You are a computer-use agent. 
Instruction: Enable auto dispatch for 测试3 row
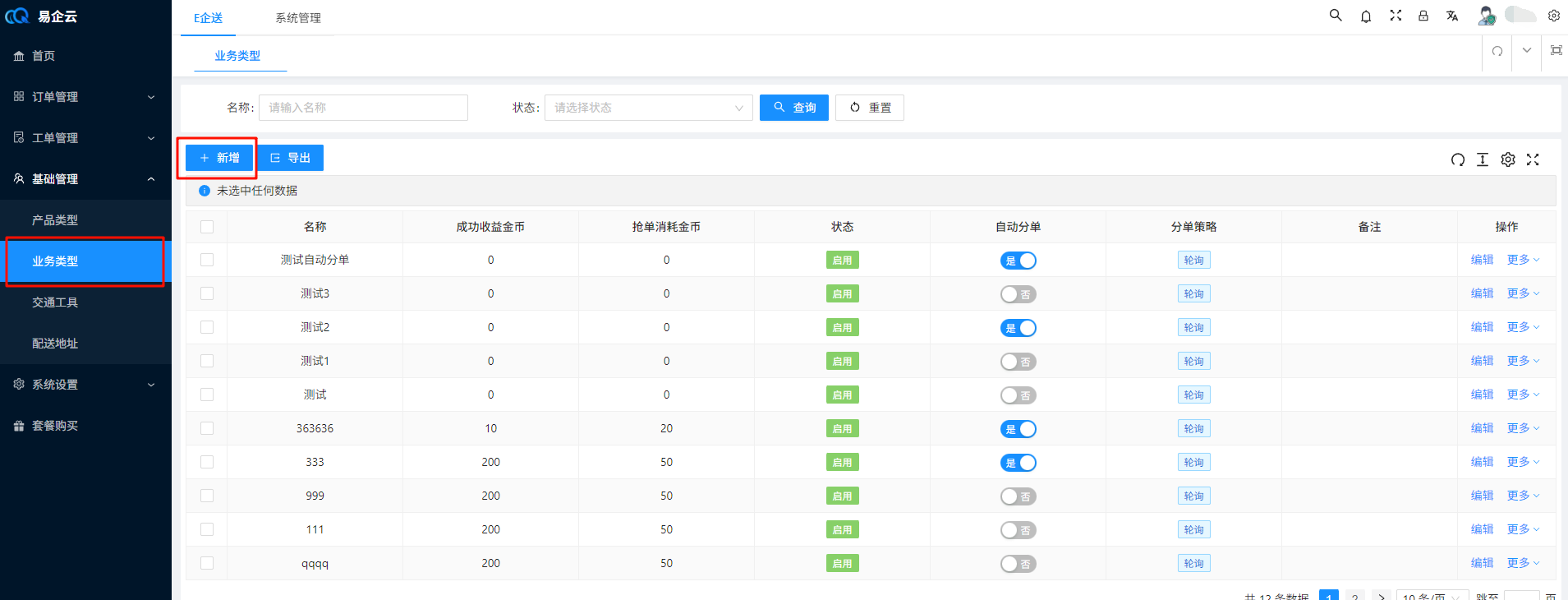[1018, 294]
